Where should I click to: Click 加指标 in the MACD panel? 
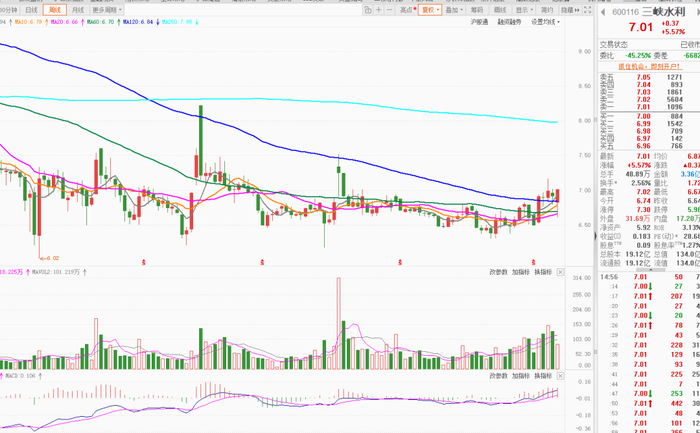(x=521, y=376)
